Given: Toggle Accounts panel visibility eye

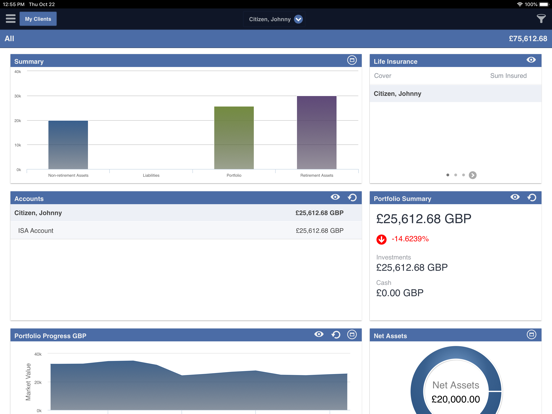Looking at the screenshot, I should pos(335,197).
